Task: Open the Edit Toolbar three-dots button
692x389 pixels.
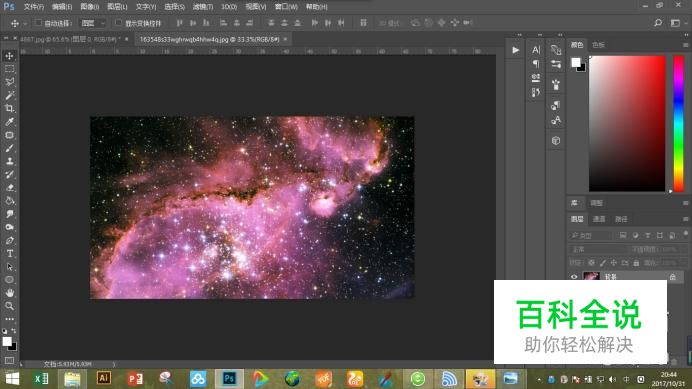Action: coord(9,319)
